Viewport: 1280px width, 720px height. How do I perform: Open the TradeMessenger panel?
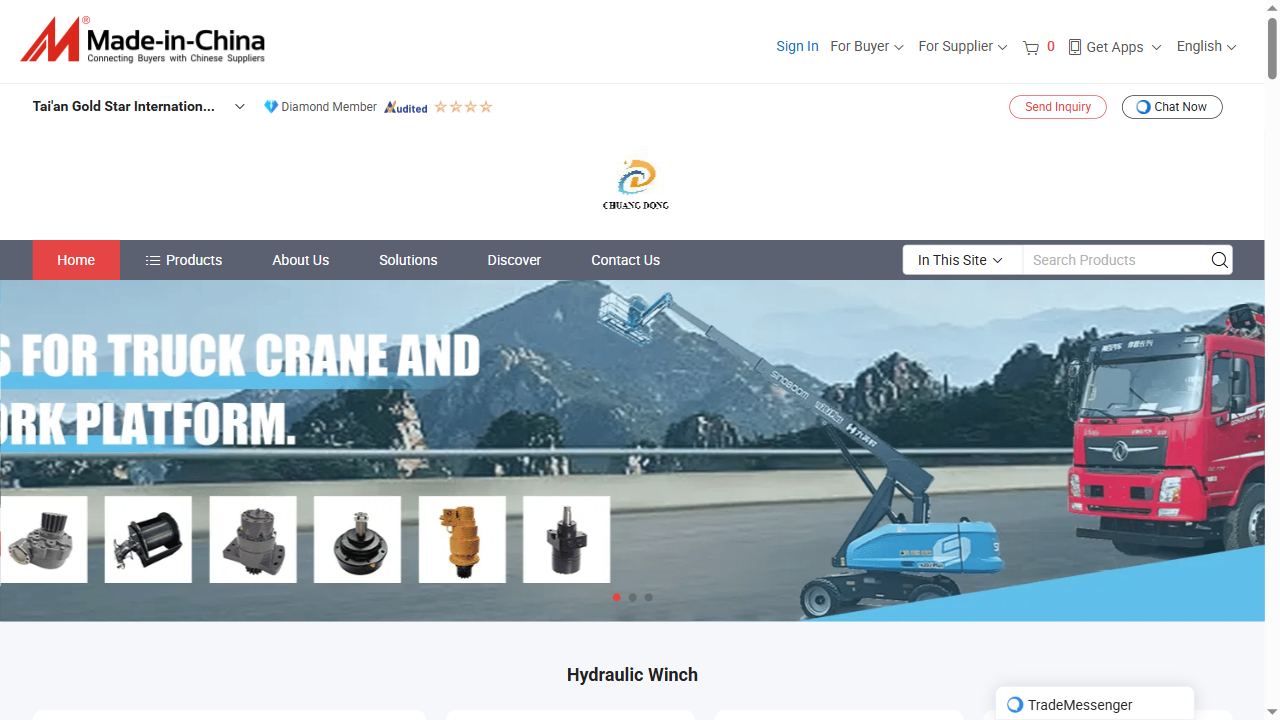pyautogui.click(x=1095, y=704)
